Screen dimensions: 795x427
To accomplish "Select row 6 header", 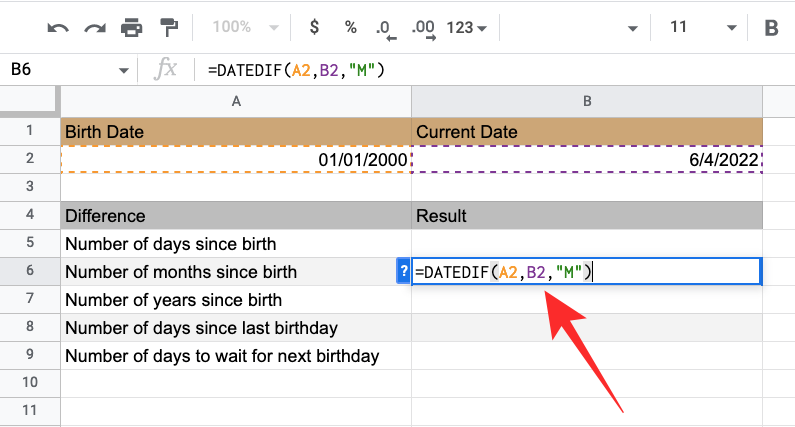I will tap(30, 271).
